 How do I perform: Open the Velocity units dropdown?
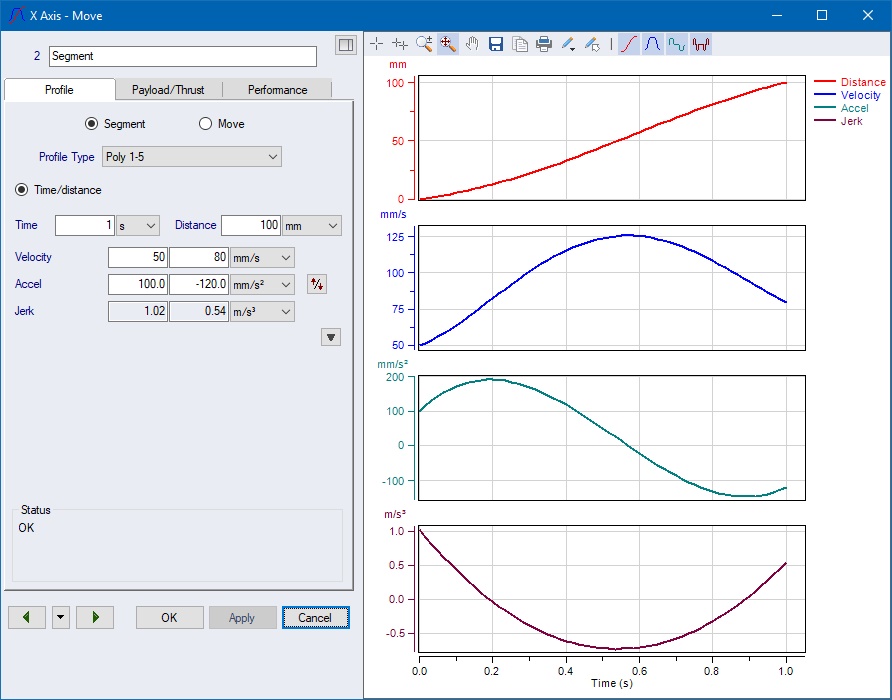pos(262,257)
